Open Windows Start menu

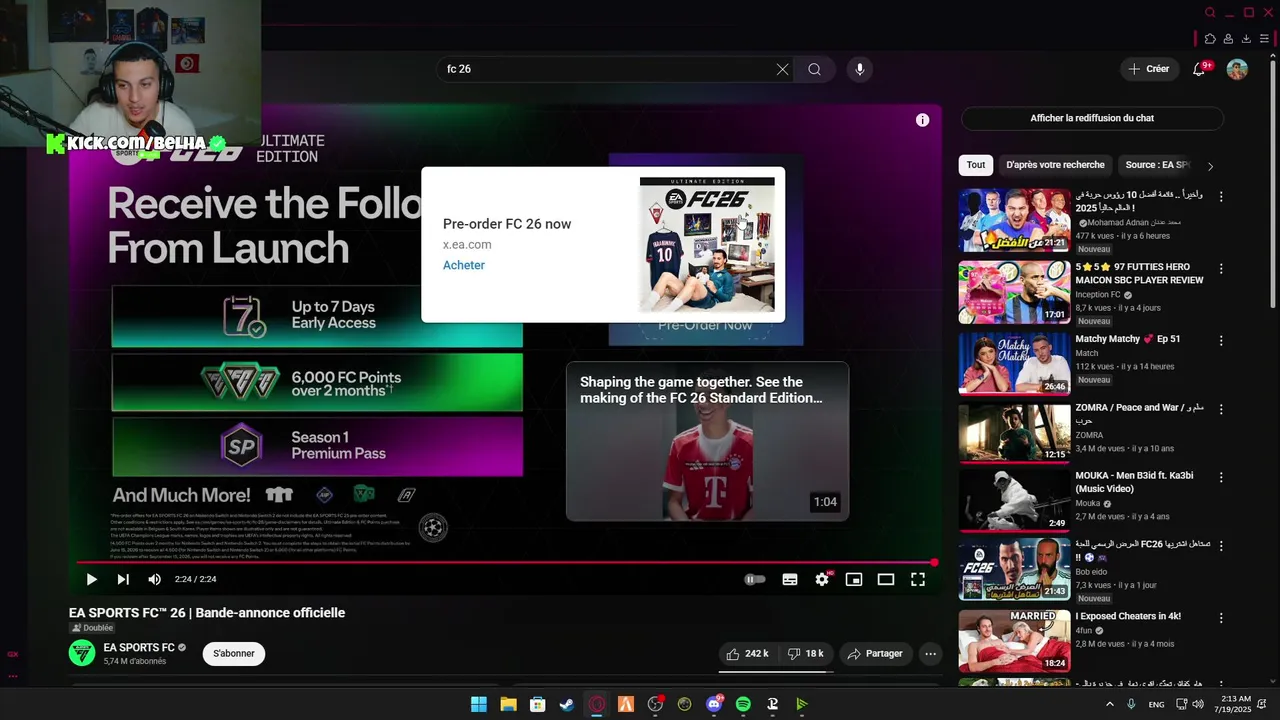point(479,704)
